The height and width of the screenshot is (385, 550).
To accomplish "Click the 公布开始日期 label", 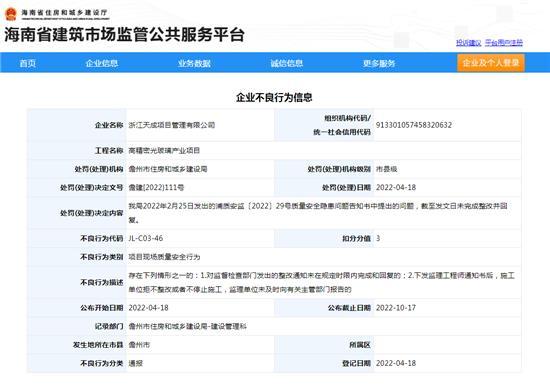I will click(x=102, y=308).
